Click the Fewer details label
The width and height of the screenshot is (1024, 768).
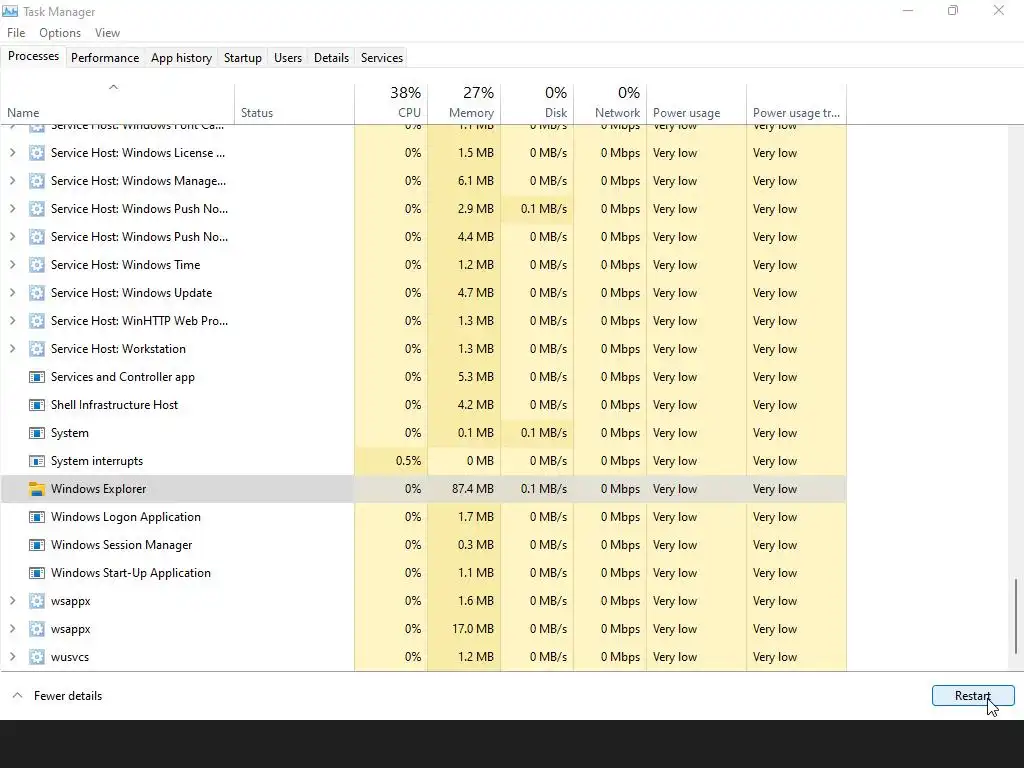(68, 696)
